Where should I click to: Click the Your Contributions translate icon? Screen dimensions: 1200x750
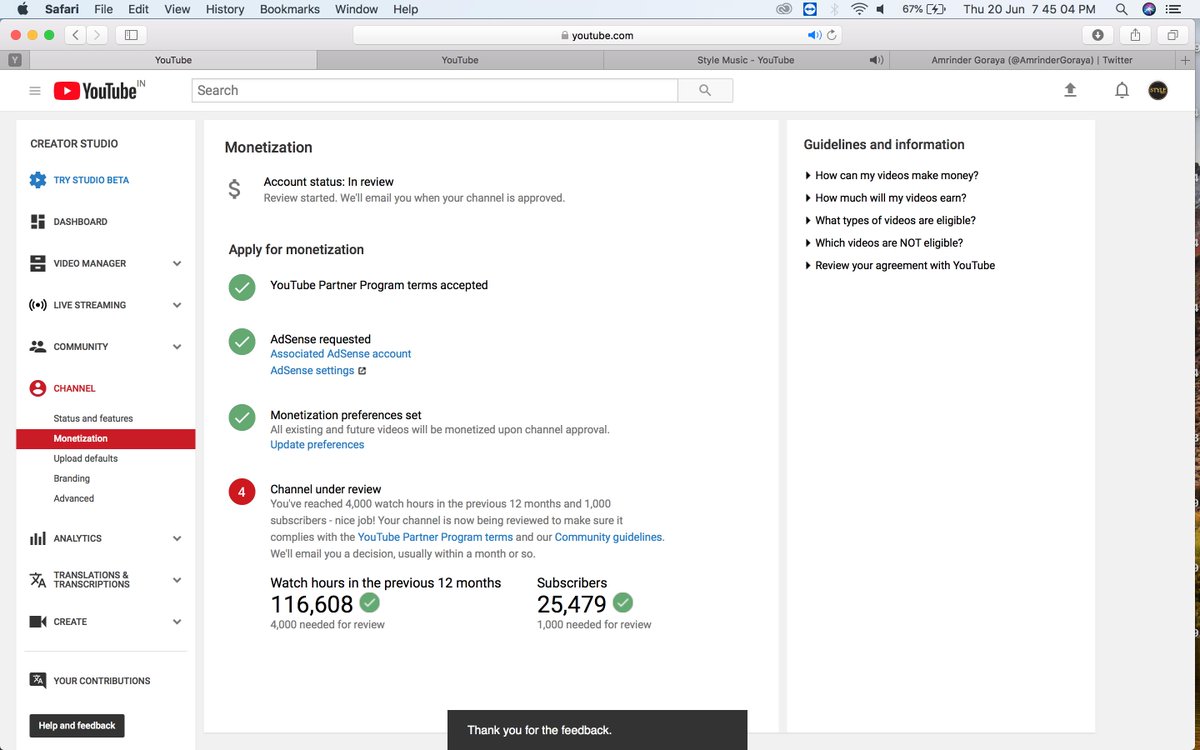(x=38, y=681)
